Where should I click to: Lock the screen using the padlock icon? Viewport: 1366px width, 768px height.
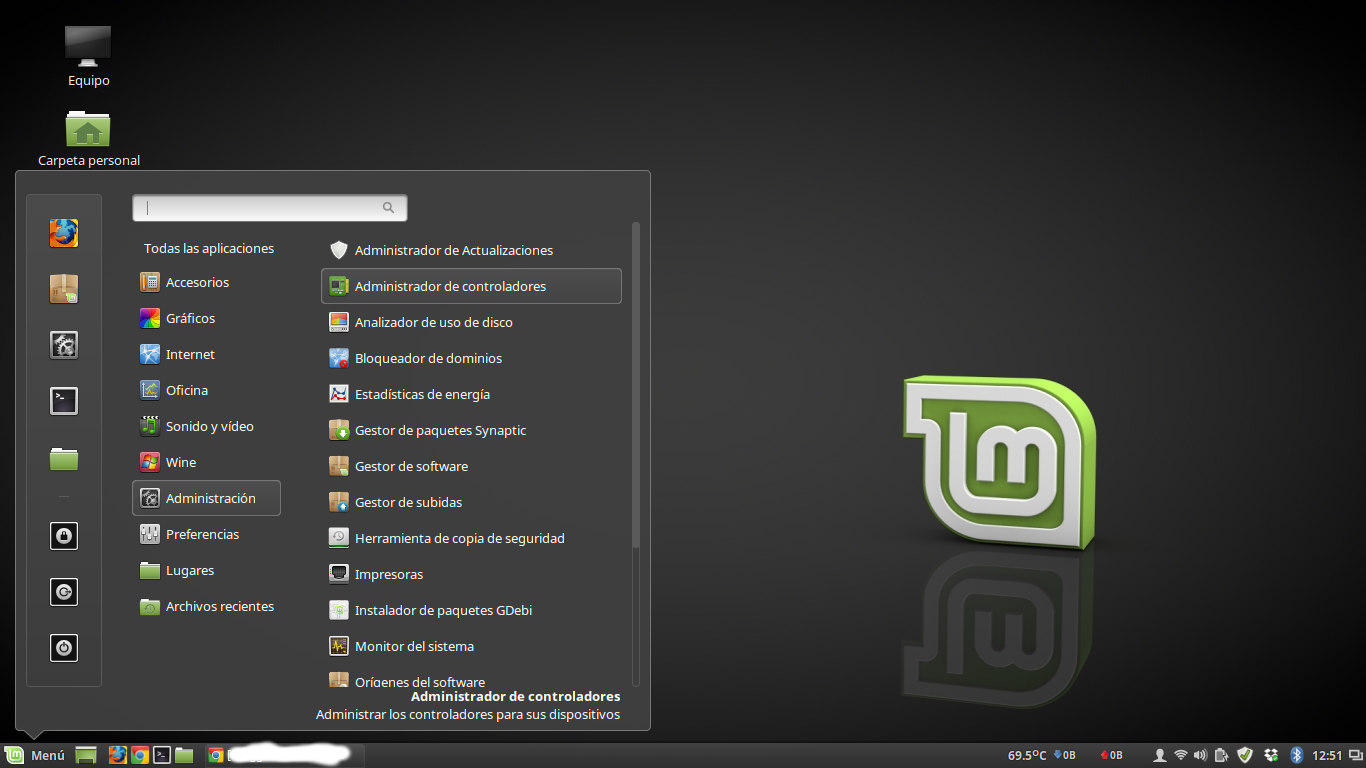[64, 536]
